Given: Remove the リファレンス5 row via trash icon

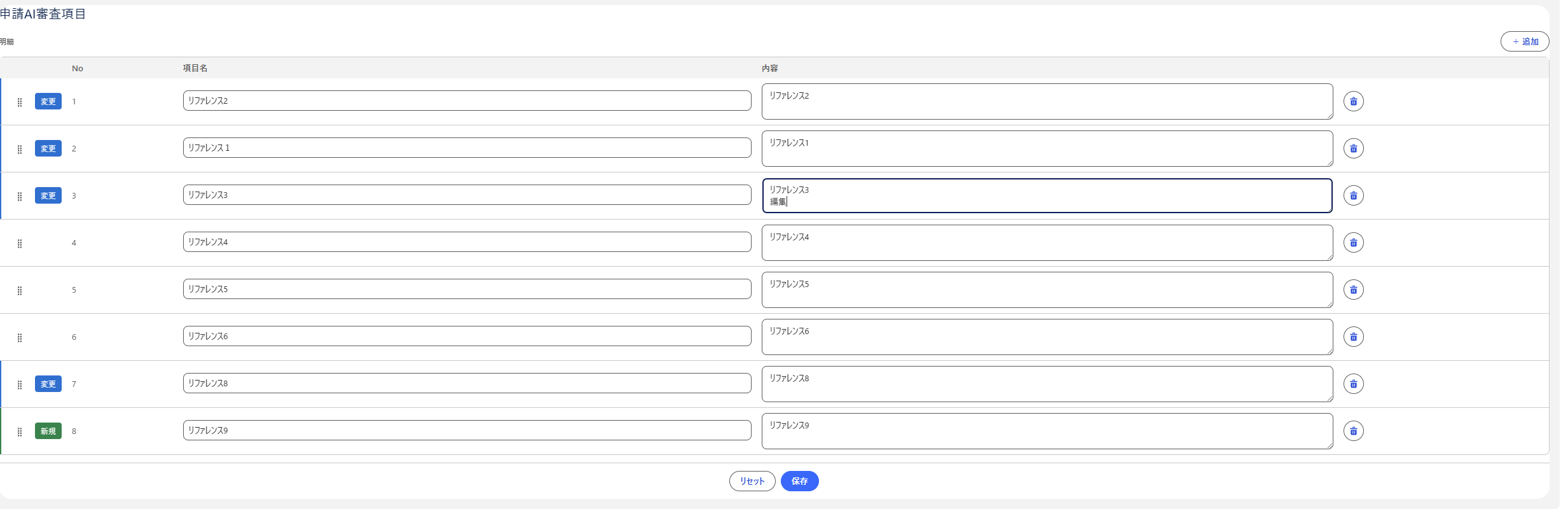Looking at the screenshot, I should [x=1353, y=290].
